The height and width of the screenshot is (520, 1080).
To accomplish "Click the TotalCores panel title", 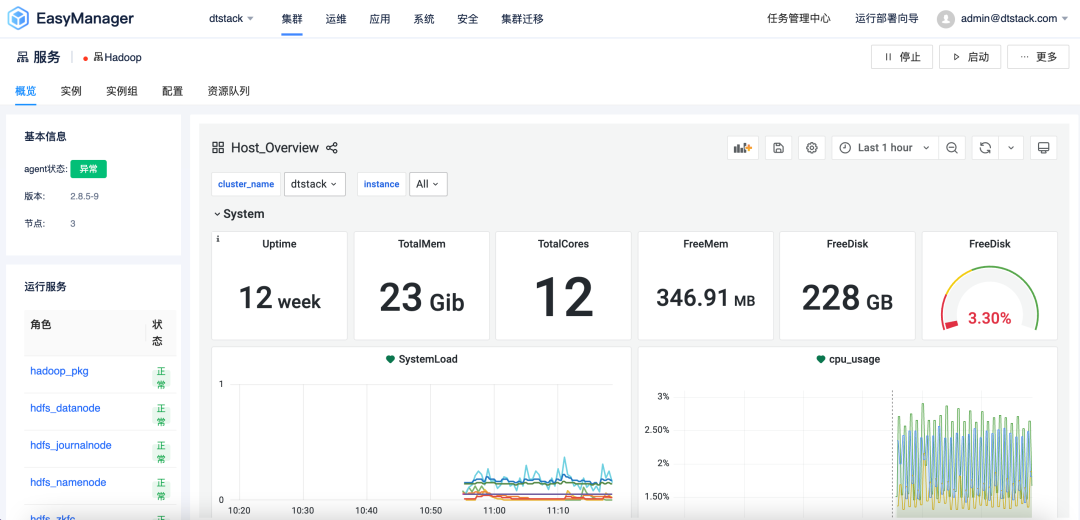I will 563,244.
